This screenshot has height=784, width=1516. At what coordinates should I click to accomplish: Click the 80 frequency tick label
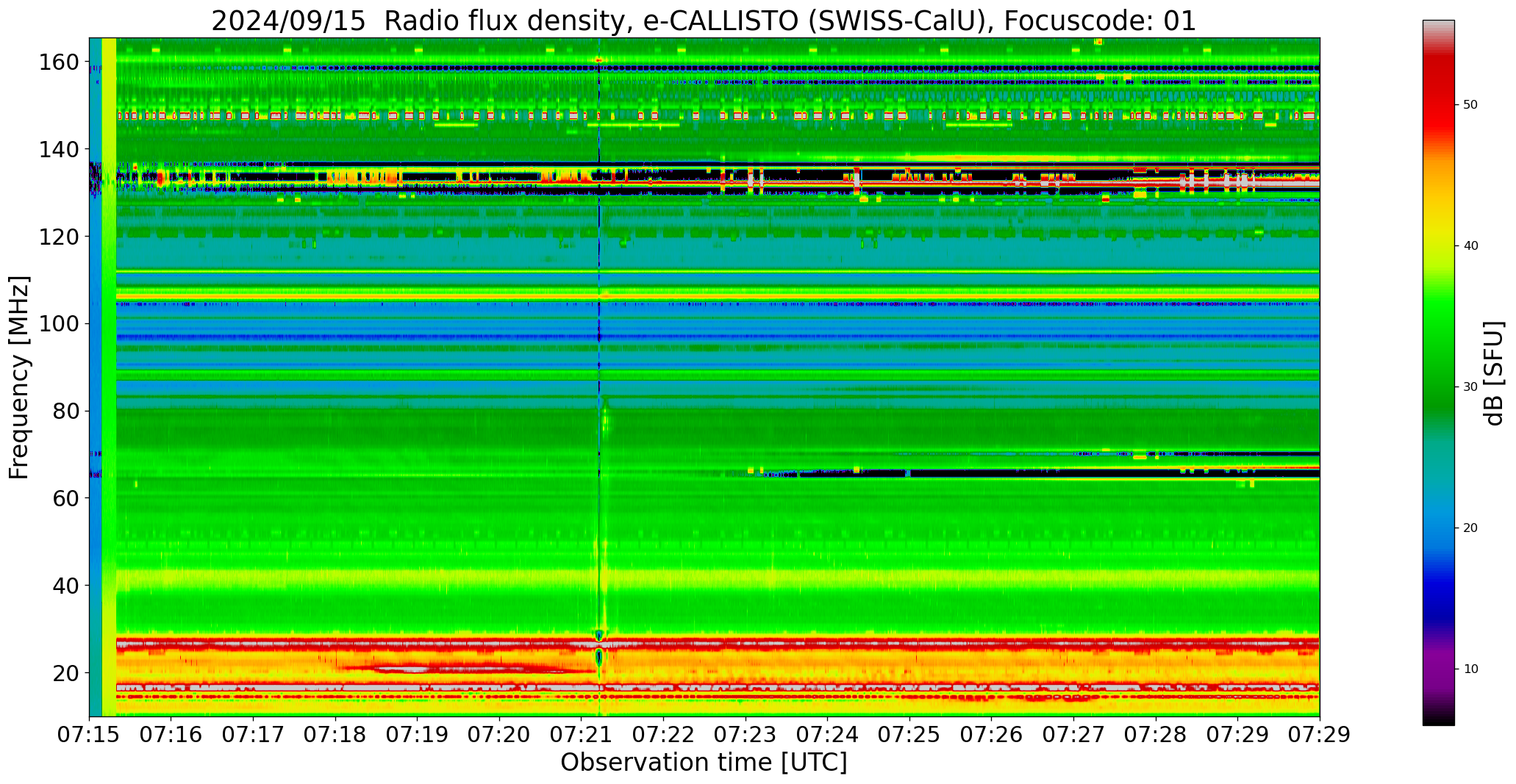tap(65, 411)
